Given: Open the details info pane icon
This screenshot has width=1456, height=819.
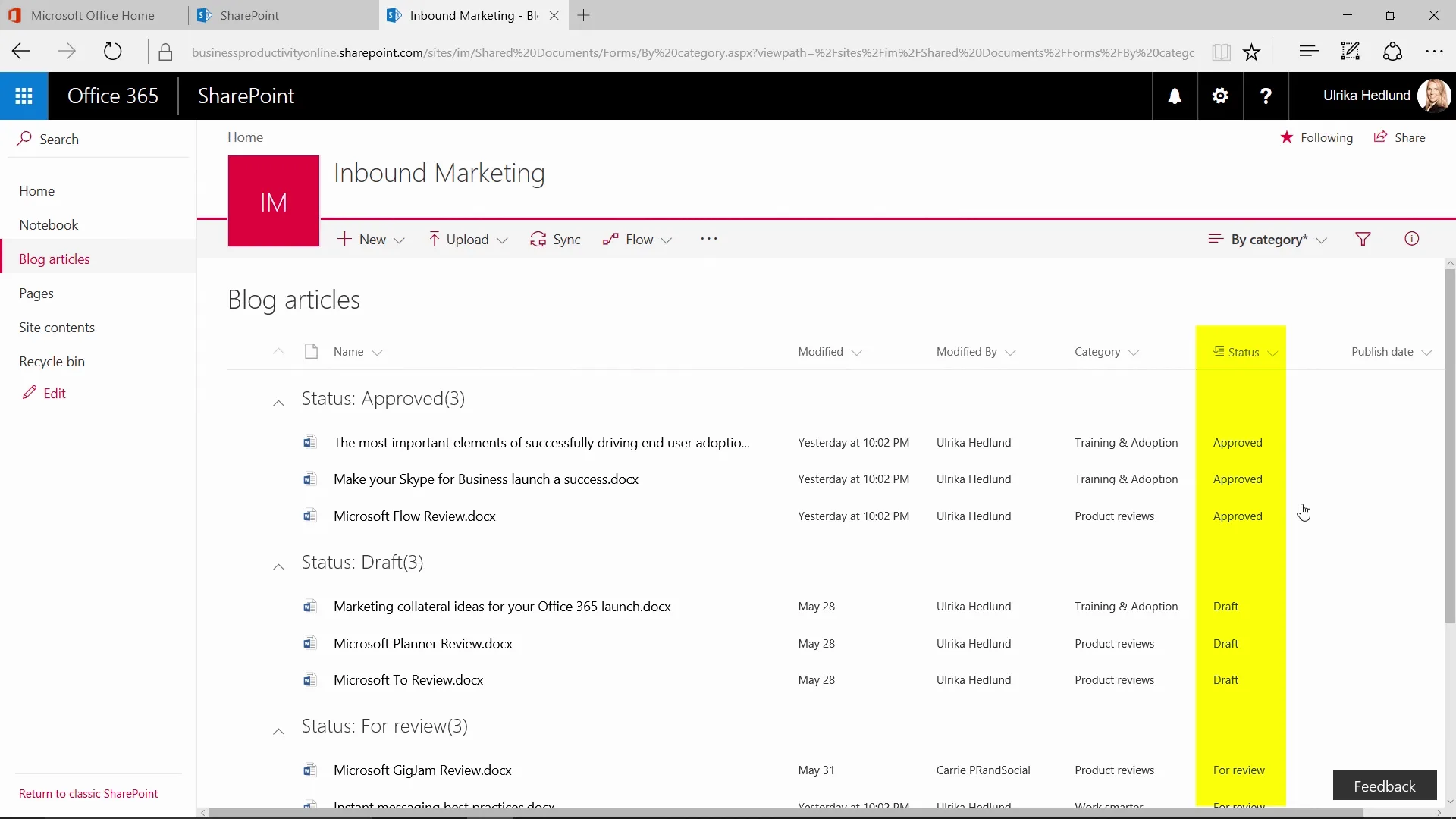Looking at the screenshot, I should pyautogui.click(x=1411, y=239).
